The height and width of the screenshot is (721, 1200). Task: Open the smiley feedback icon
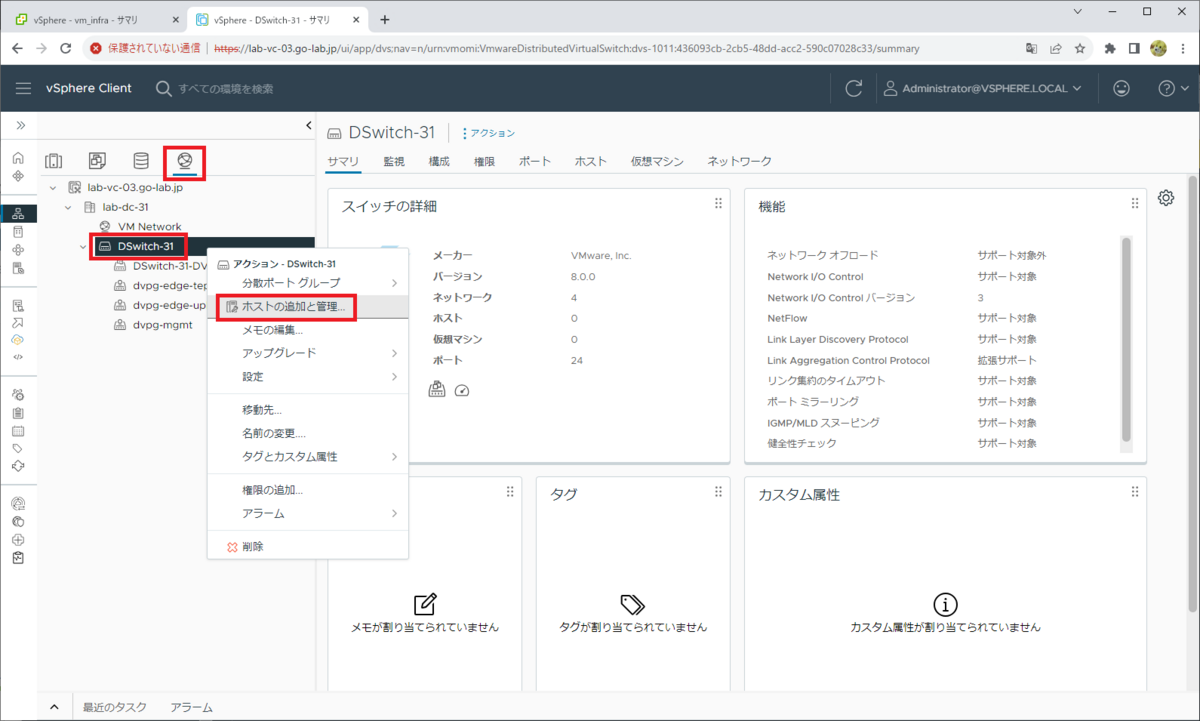click(x=1121, y=88)
